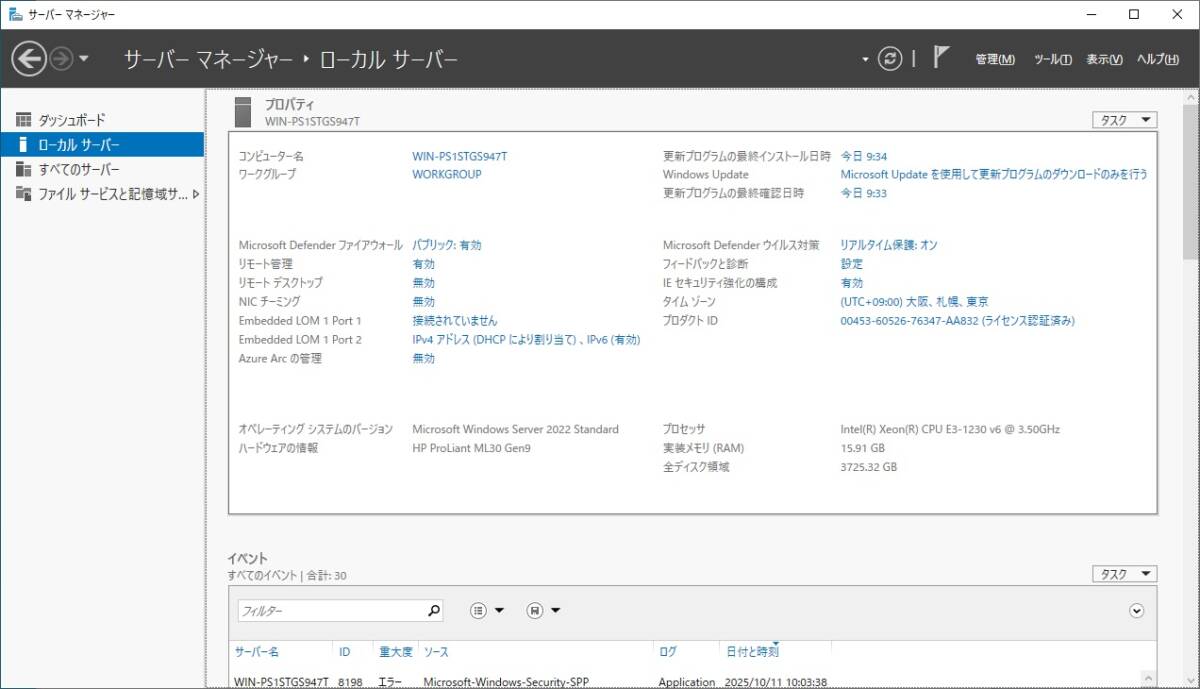
Task: Open the 管理(M) menu
Action: click(x=994, y=60)
